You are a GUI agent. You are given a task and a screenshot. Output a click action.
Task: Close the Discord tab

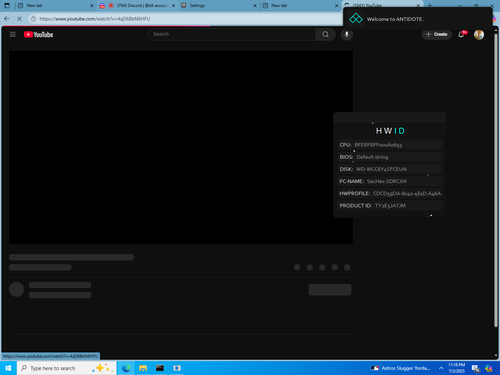173,6
